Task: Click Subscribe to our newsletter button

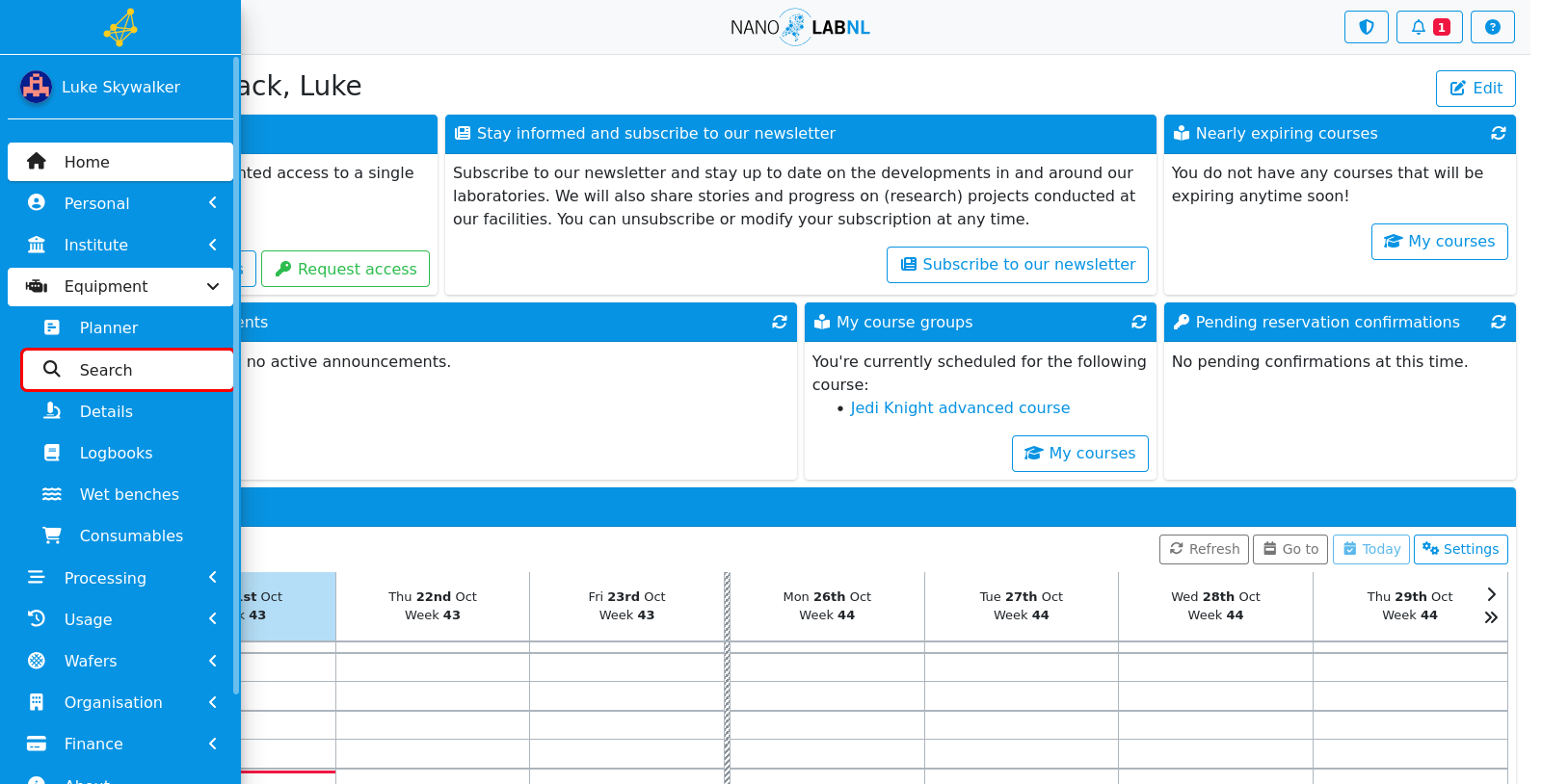Action: pyautogui.click(x=1018, y=265)
